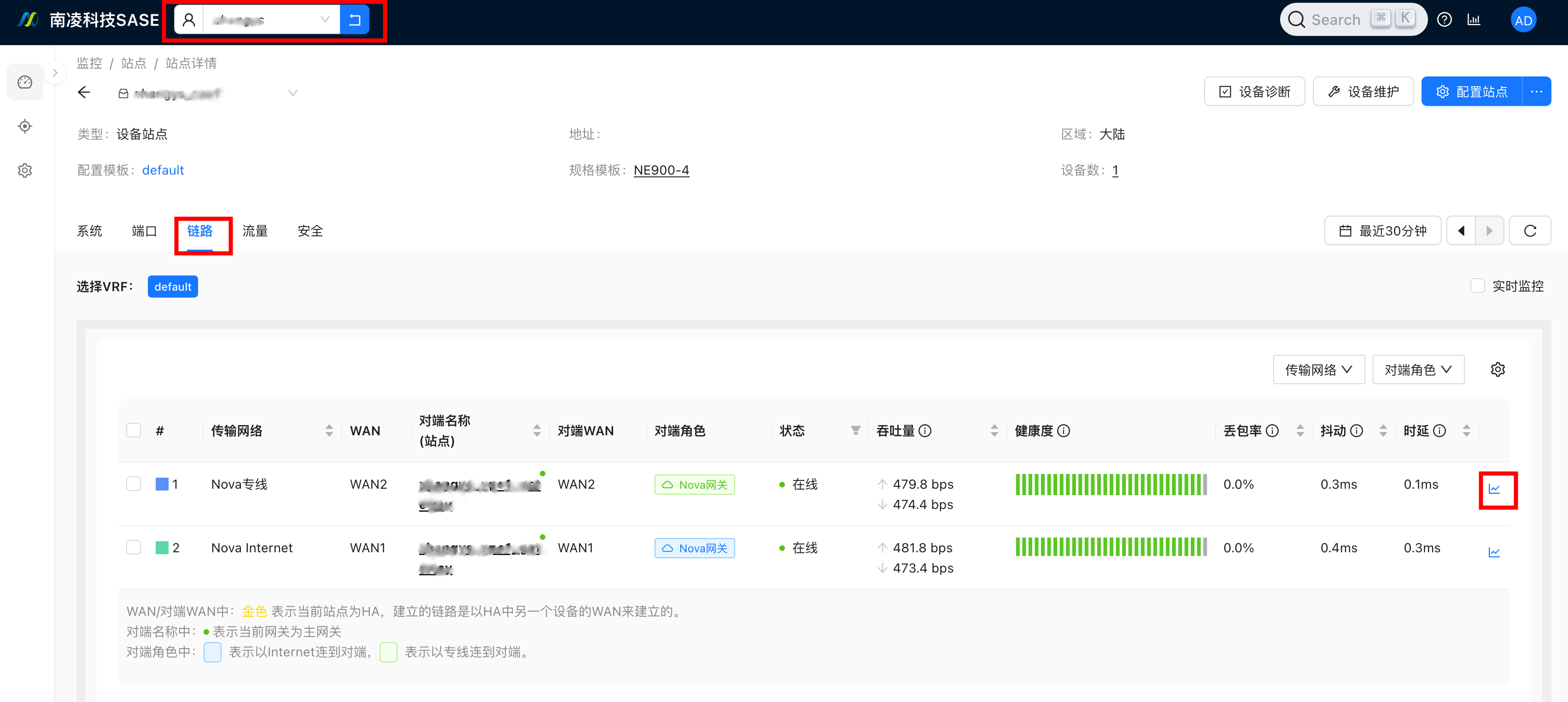This screenshot has height=702, width=1568.
Task: Click the 站点 breadcrumb link
Action: [x=134, y=63]
